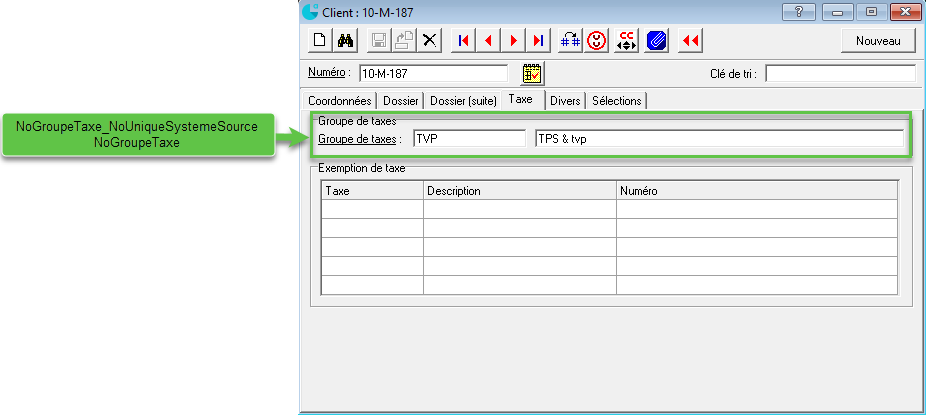Open attachments with the paperclip icon
This screenshot has width=926, height=415.
[x=656, y=41]
